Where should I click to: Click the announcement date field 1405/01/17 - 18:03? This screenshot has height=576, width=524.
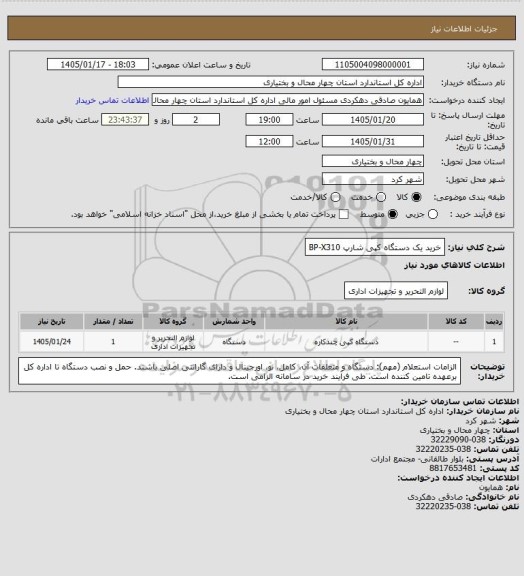[98, 64]
